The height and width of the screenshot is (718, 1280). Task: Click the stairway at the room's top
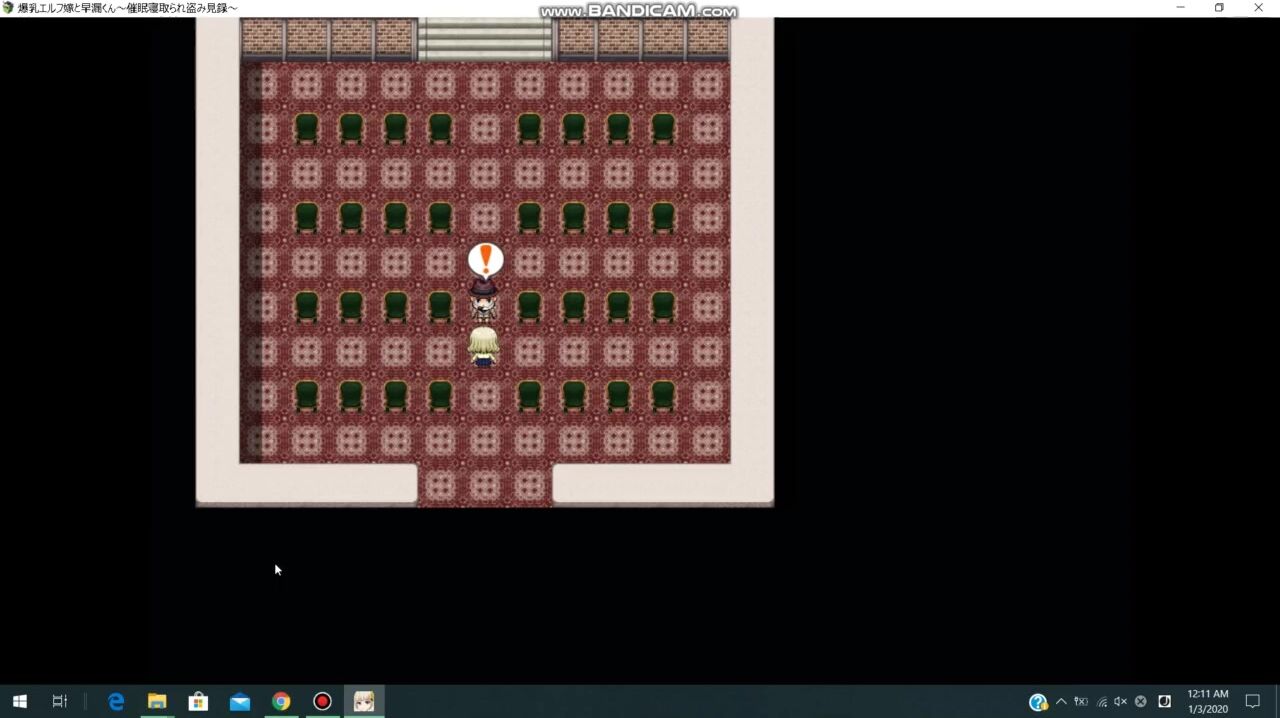(x=485, y=40)
